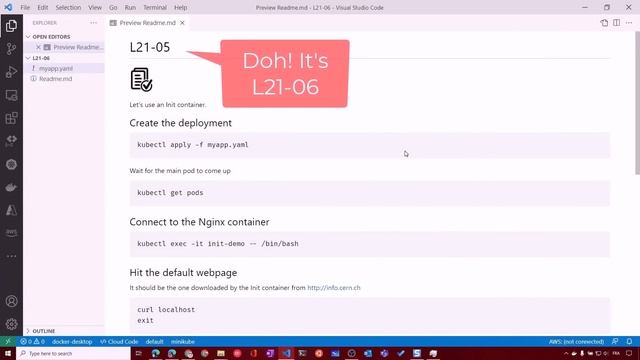Viewport: 640px width, 360px height.
Task: Click the curl localhost code line
Action: (166, 310)
